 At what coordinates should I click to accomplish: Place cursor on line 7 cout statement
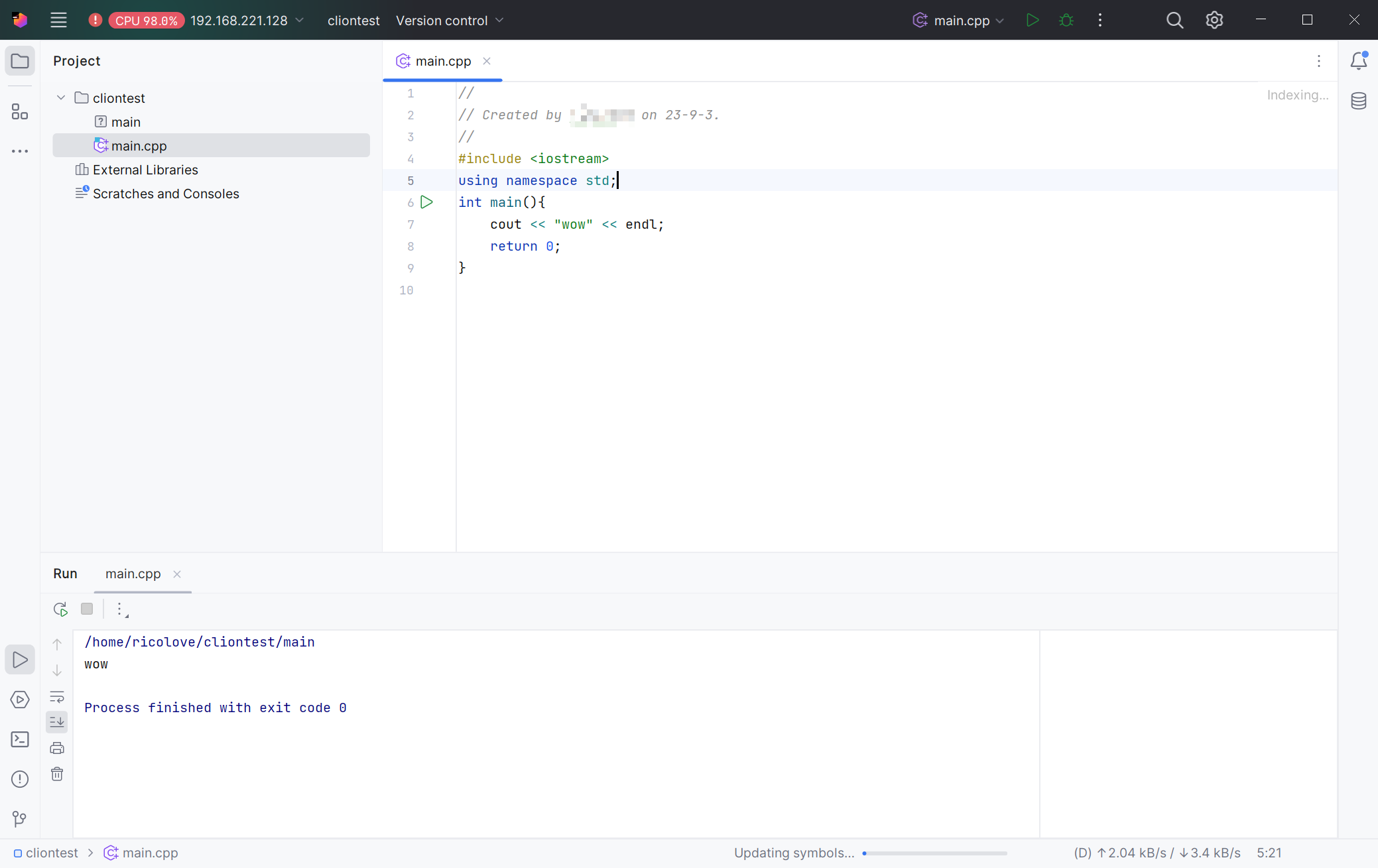click(x=576, y=224)
